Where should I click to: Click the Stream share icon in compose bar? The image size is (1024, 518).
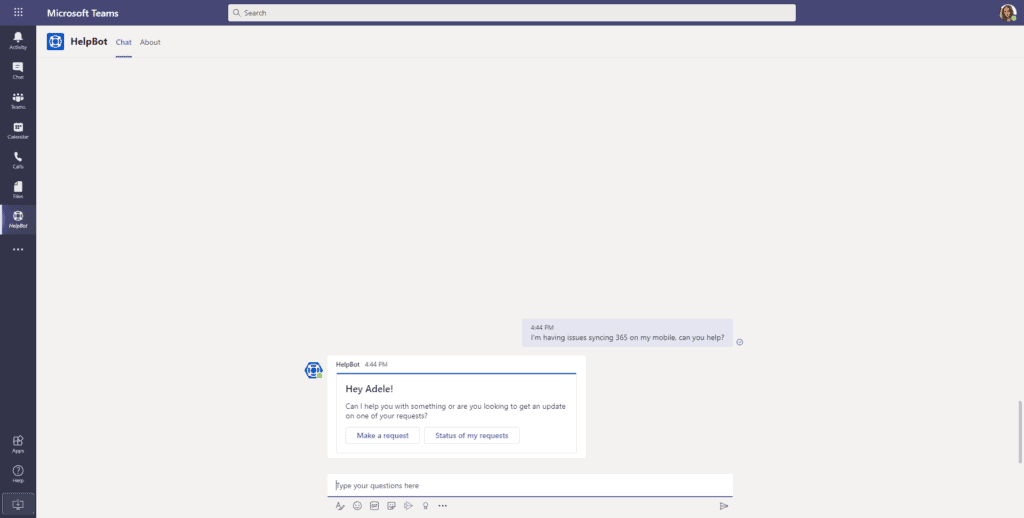(x=408, y=506)
